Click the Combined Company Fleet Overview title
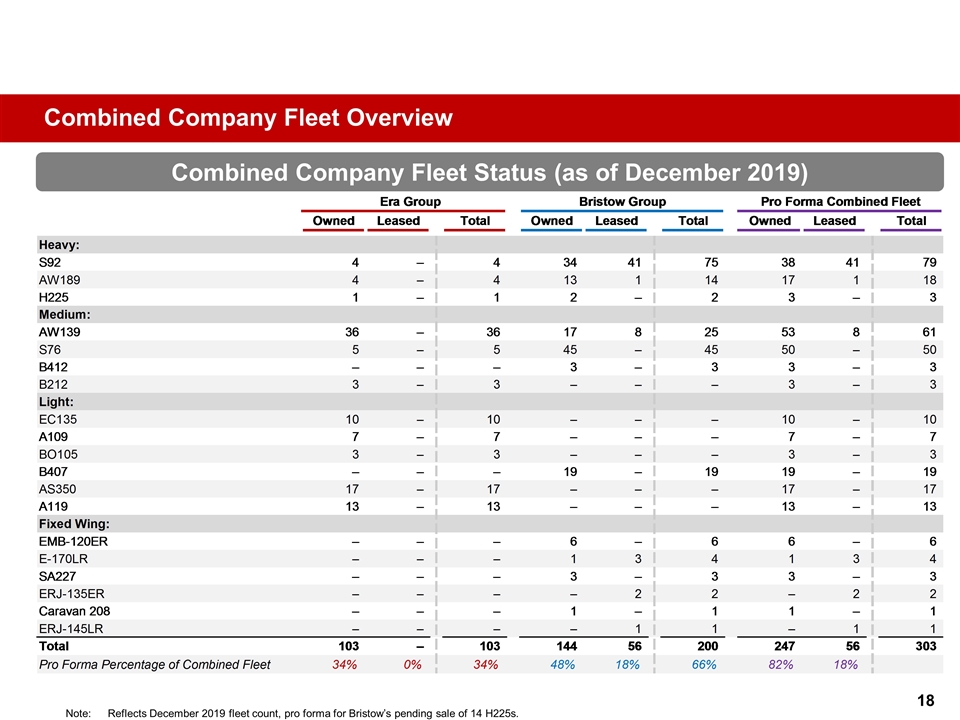Screen dimensions: 960x720 [248, 119]
